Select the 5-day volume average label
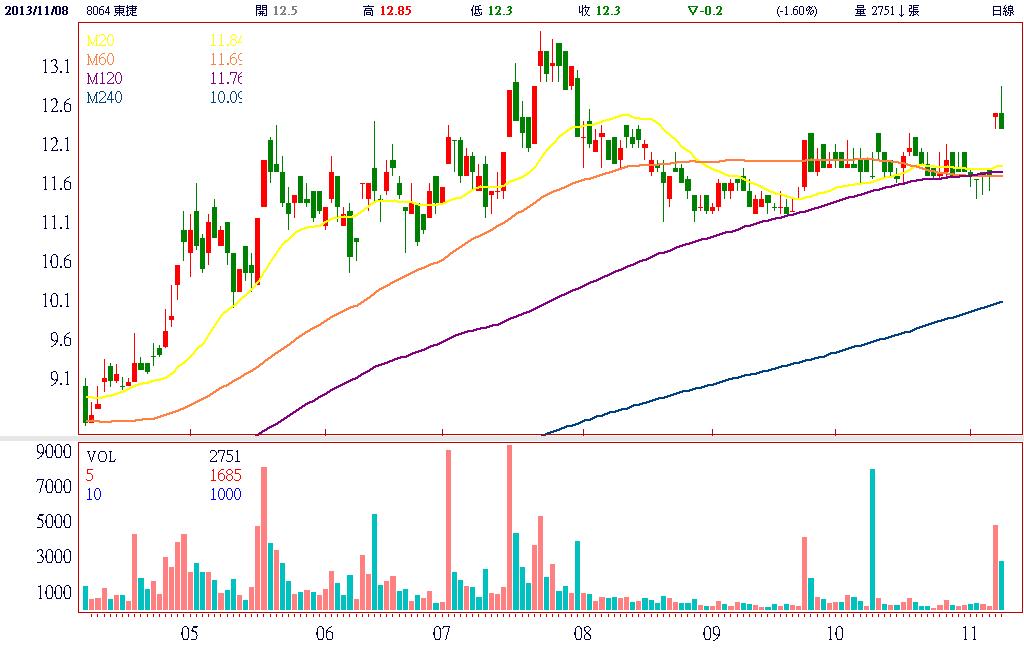 coord(90,475)
